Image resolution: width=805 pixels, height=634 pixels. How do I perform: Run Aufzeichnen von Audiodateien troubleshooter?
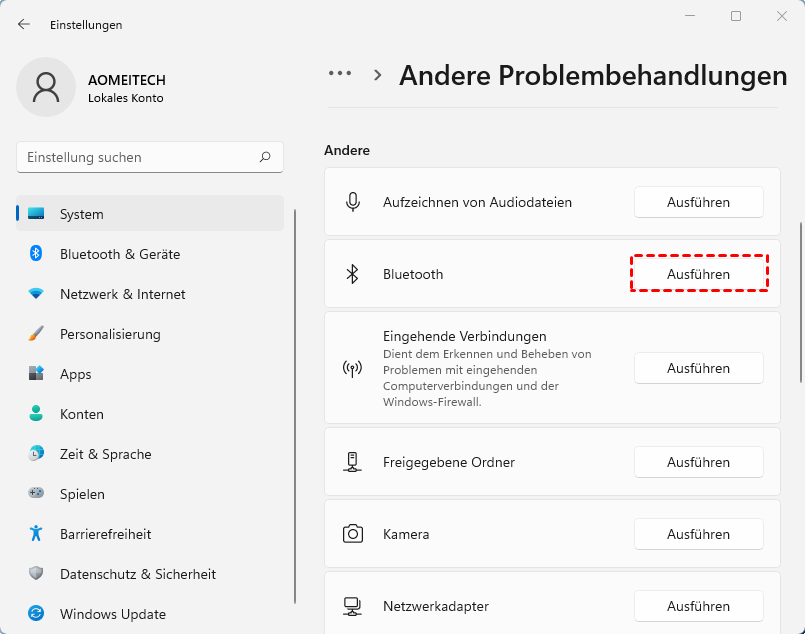click(x=698, y=202)
